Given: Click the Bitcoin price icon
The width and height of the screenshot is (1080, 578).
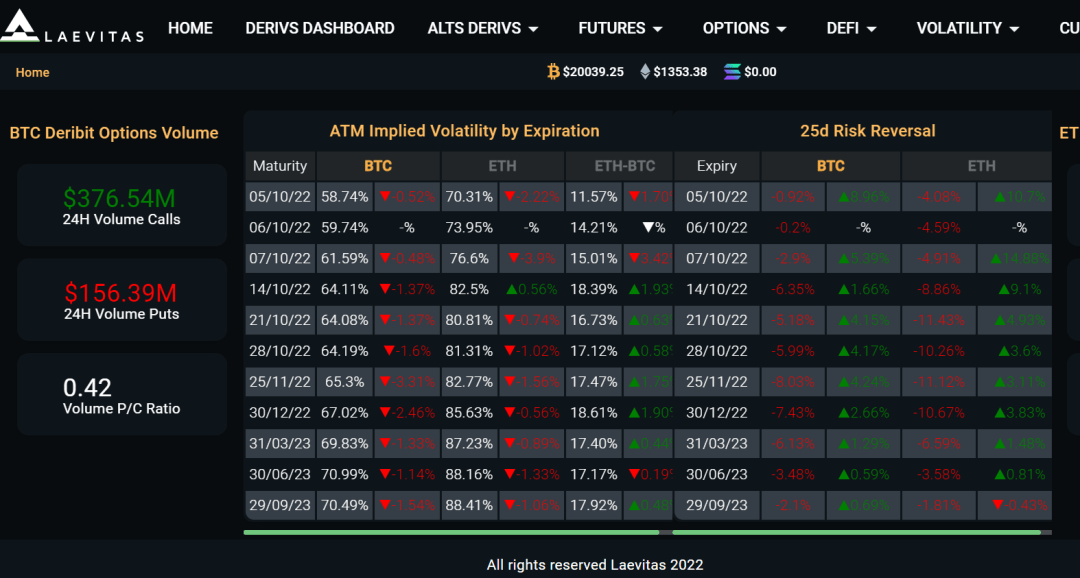Looking at the screenshot, I should 553,72.
